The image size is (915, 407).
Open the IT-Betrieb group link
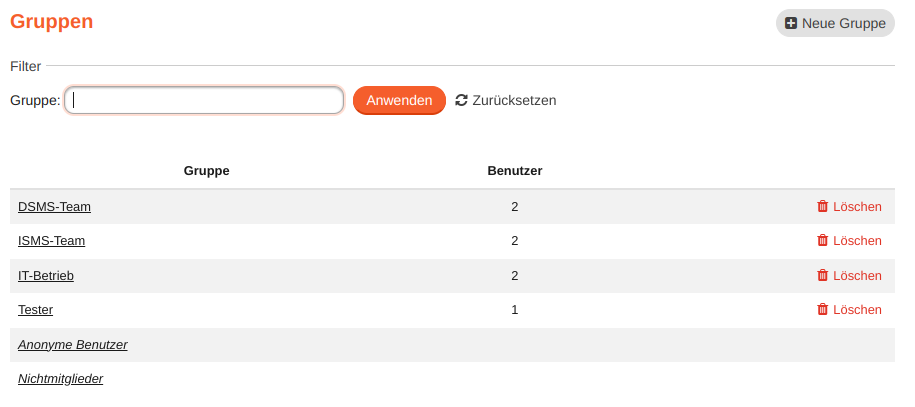[x=46, y=275]
